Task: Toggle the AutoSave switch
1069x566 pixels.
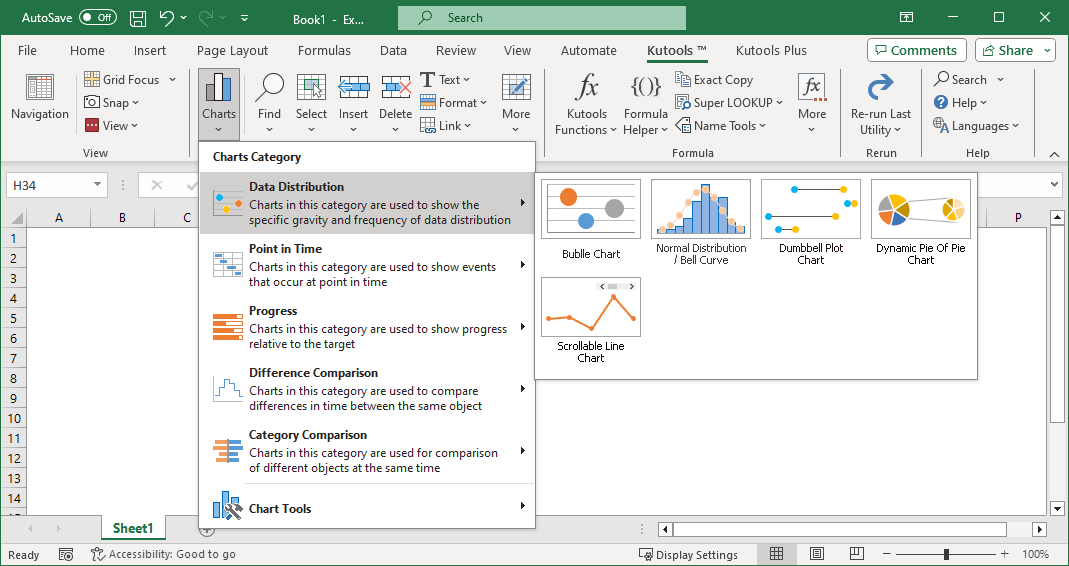Action: (x=97, y=18)
